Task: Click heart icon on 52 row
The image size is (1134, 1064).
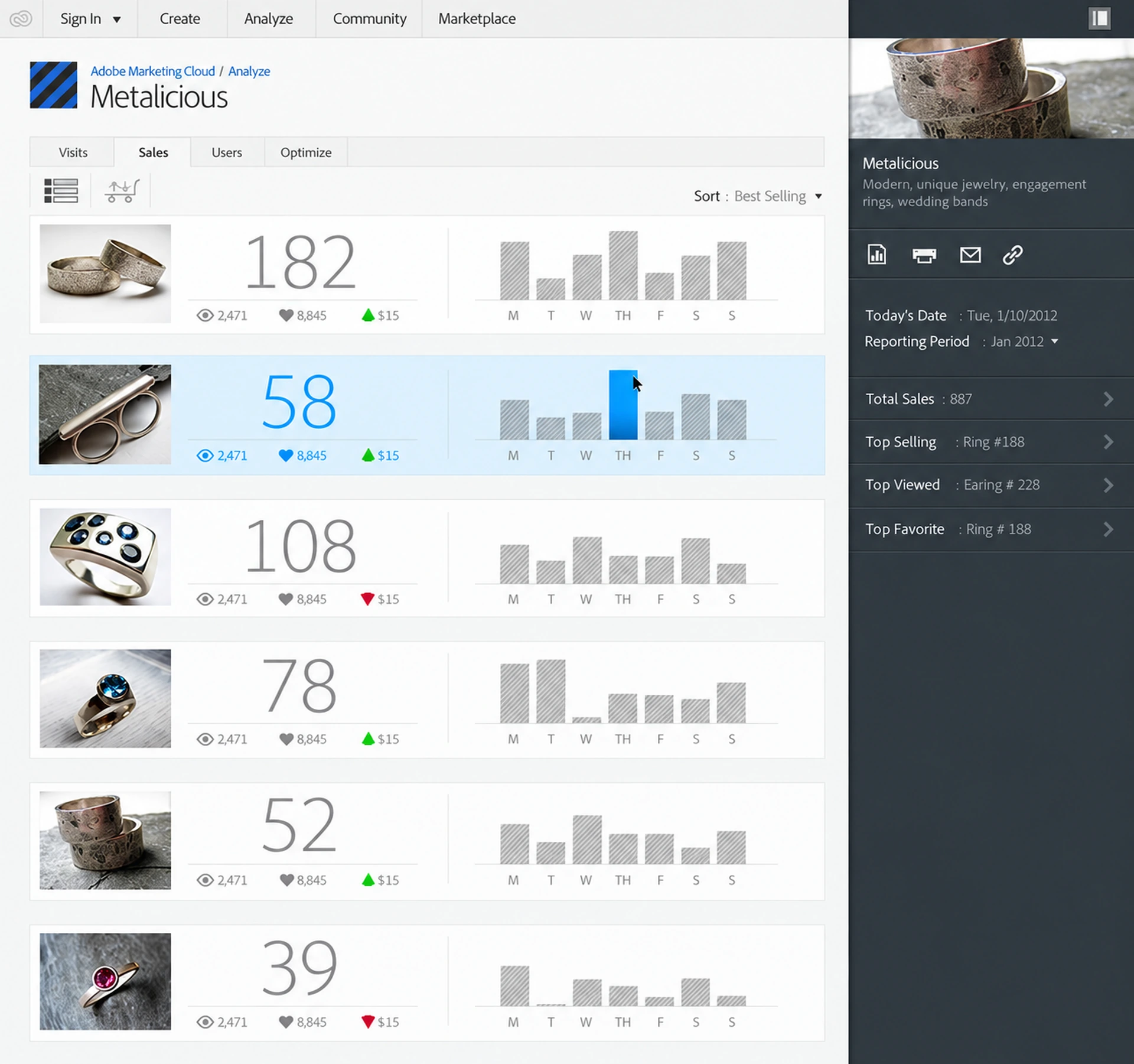Action: pos(286,880)
